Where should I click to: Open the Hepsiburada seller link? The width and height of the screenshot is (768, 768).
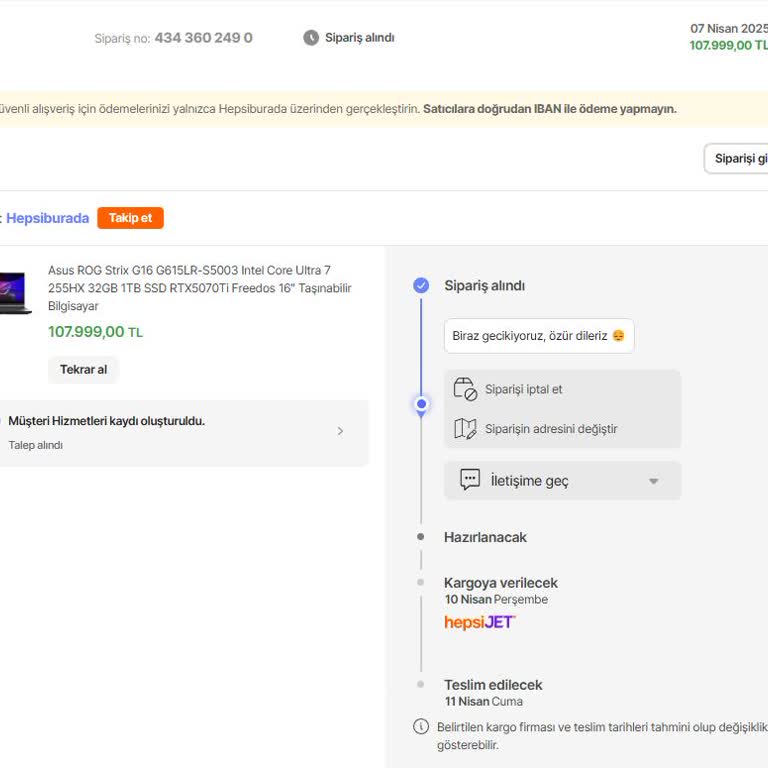[47, 218]
